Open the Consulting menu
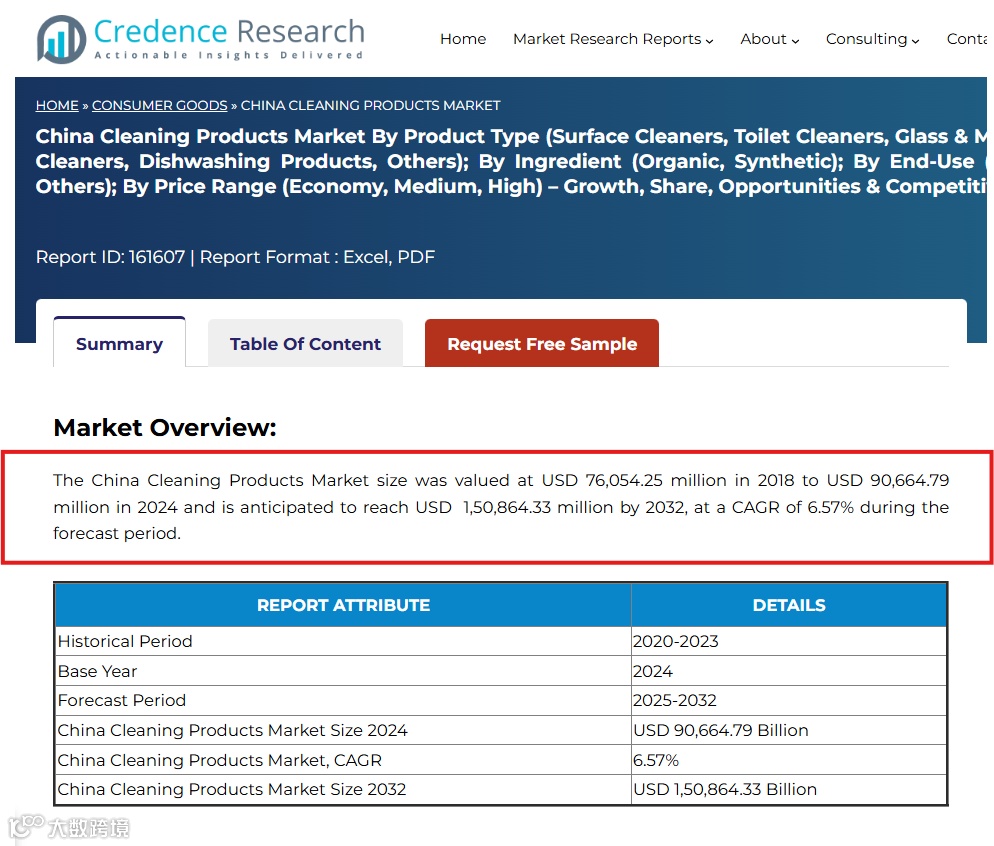This screenshot has width=994, height=846. (866, 39)
